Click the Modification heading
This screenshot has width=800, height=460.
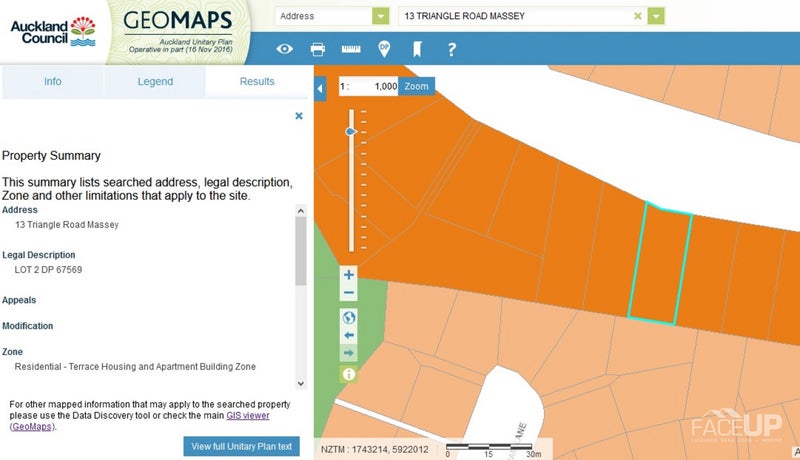[x=28, y=325]
